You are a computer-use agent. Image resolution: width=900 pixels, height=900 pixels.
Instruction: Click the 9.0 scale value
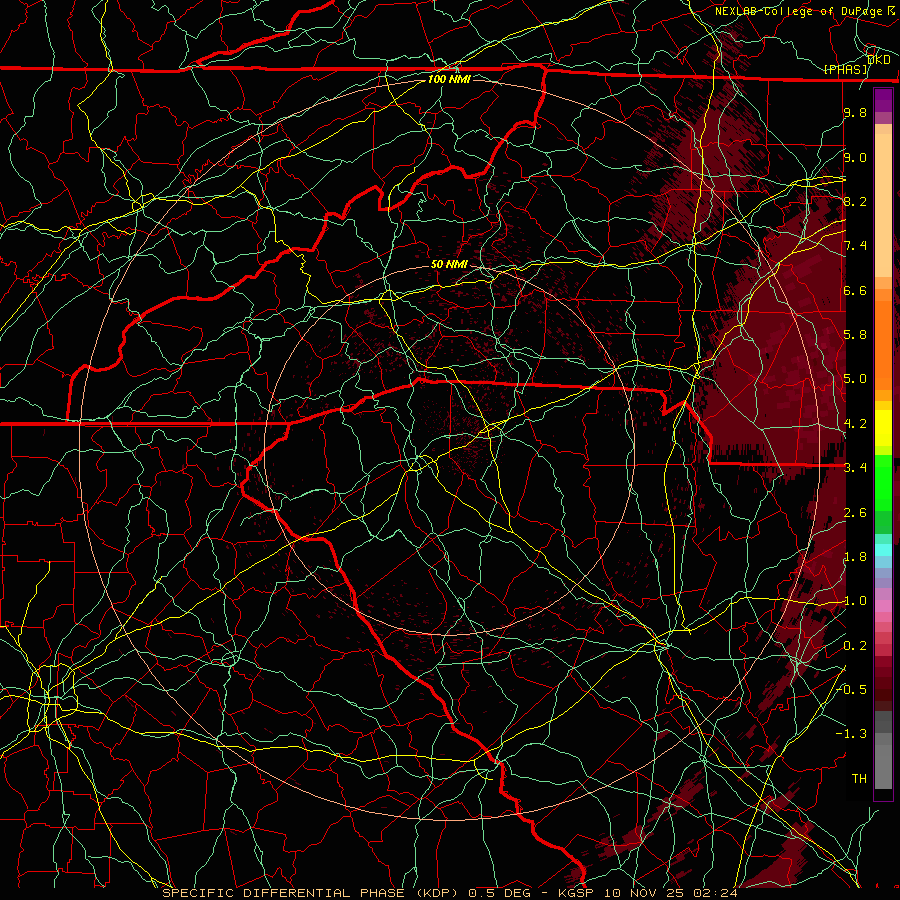coord(855,157)
